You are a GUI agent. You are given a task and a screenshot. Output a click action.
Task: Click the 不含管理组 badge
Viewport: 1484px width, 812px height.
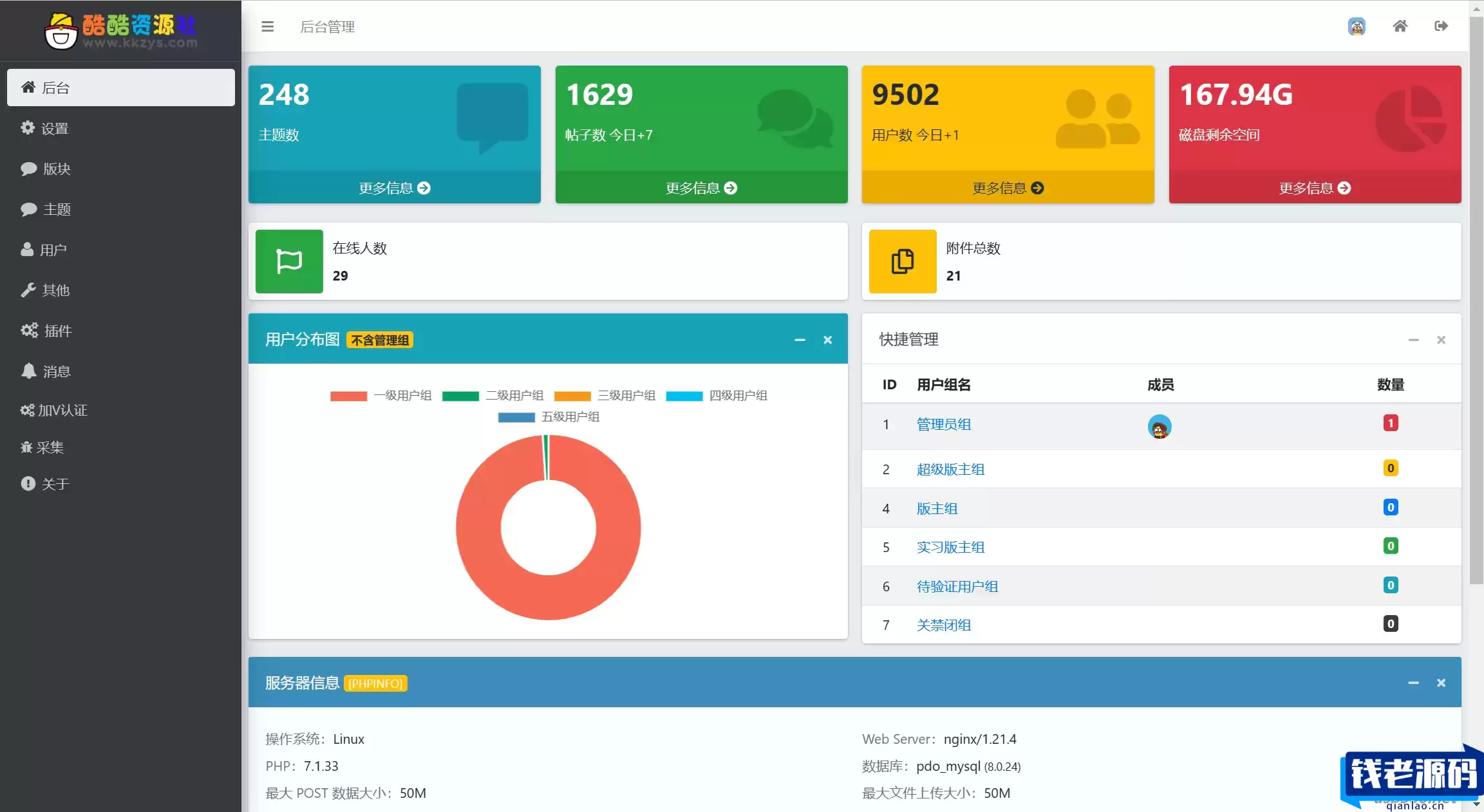click(380, 340)
